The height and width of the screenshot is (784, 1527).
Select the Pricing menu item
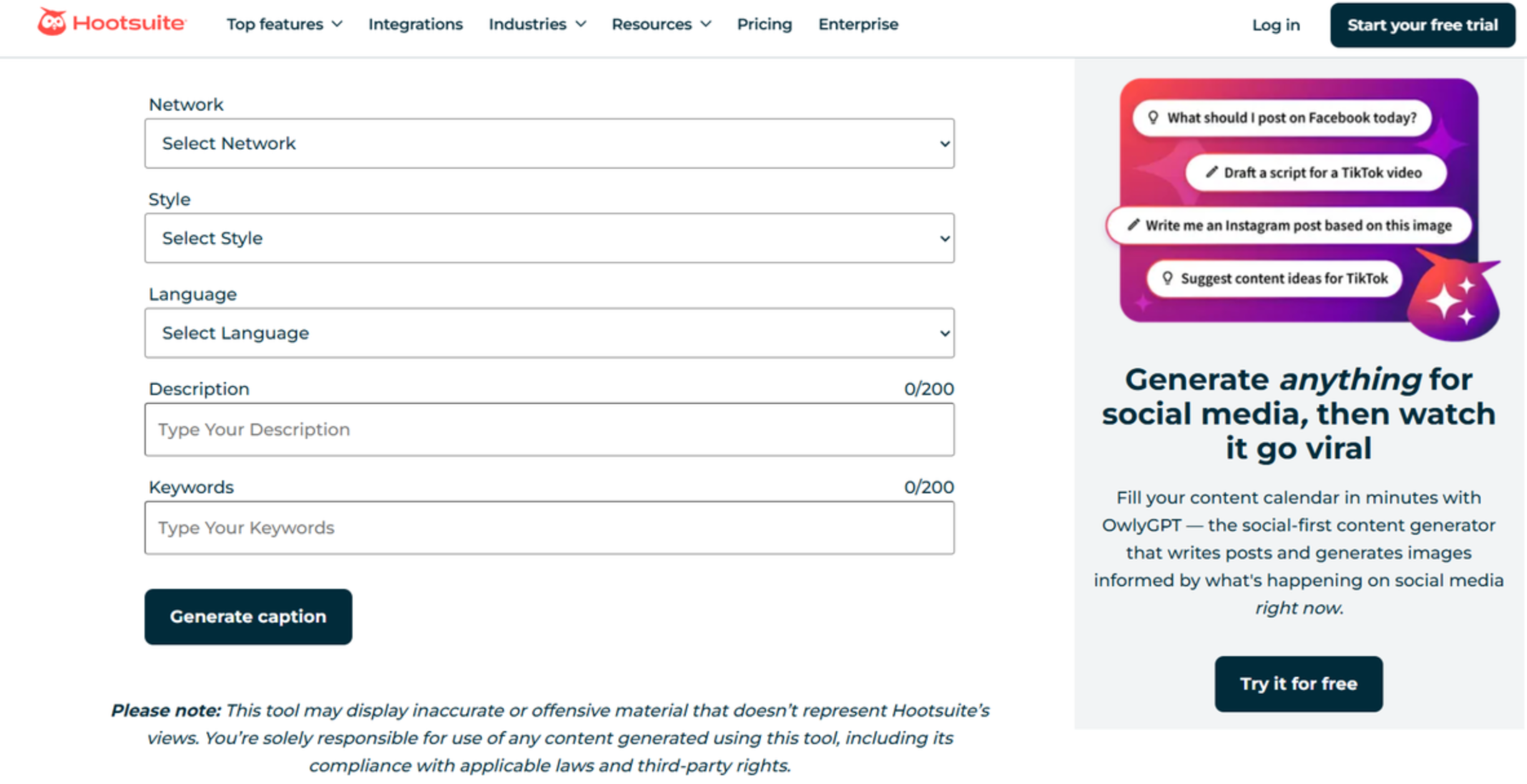tap(764, 24)
